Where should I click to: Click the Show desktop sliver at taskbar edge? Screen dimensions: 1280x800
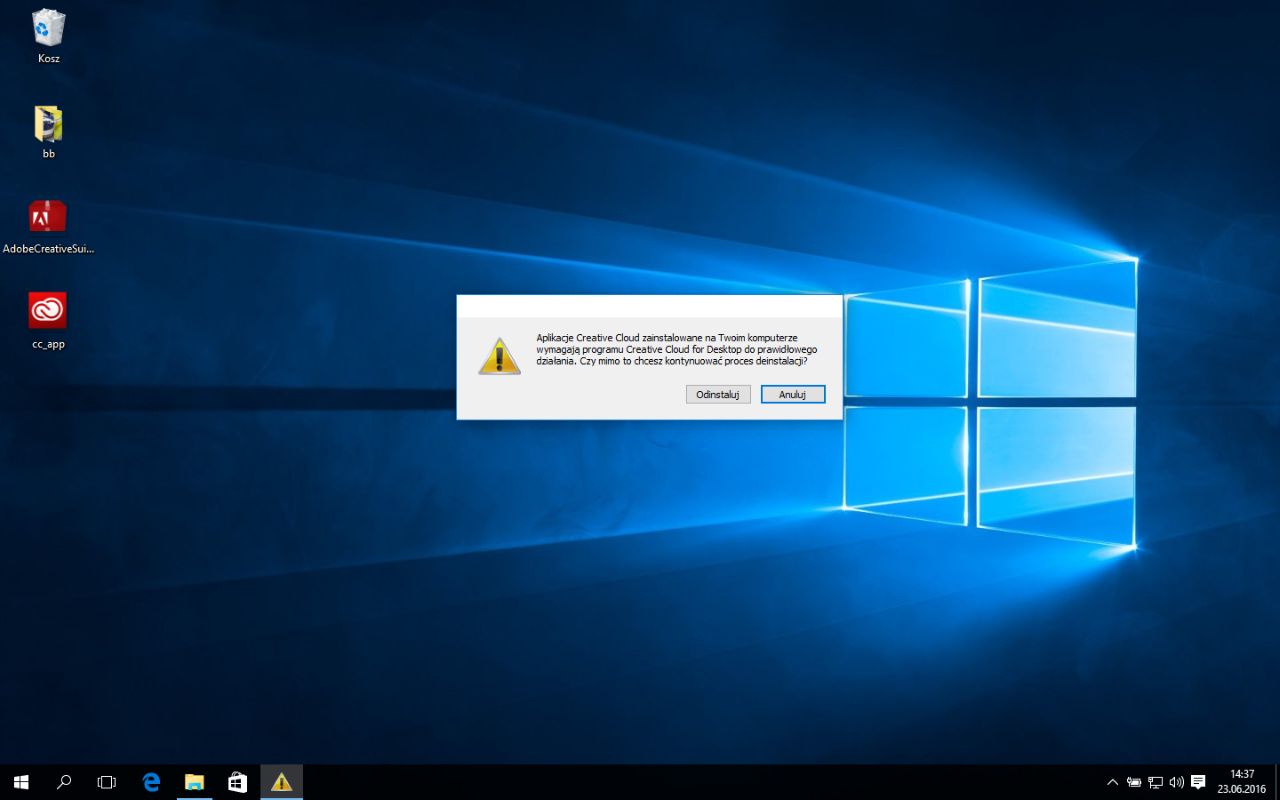[x=1277, y=782]
